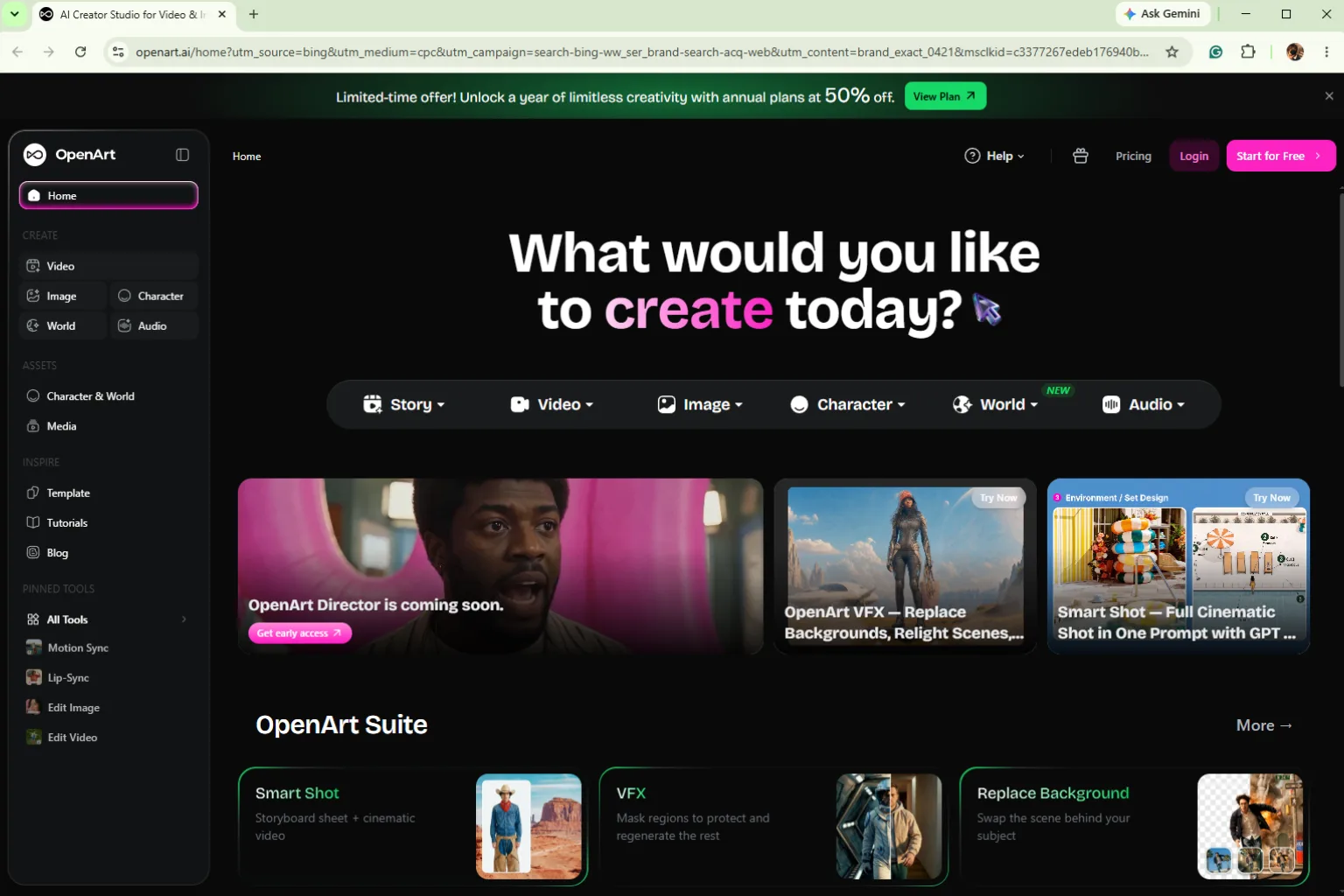The width and height of the screenshot is (1344, 896).
Task: Open the browser Extensions puzzle icon
Action: [1248, 52]
